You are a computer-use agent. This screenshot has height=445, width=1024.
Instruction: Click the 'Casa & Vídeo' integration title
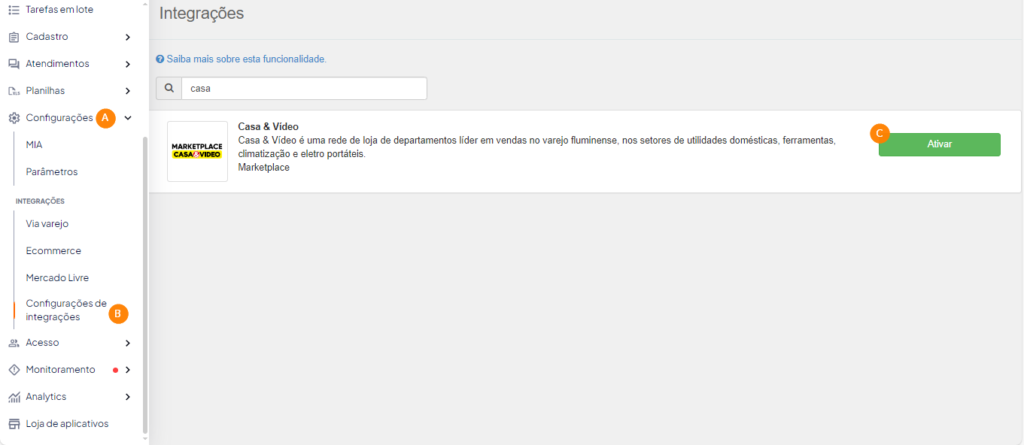pyautogui.click(x=268, y=126)
